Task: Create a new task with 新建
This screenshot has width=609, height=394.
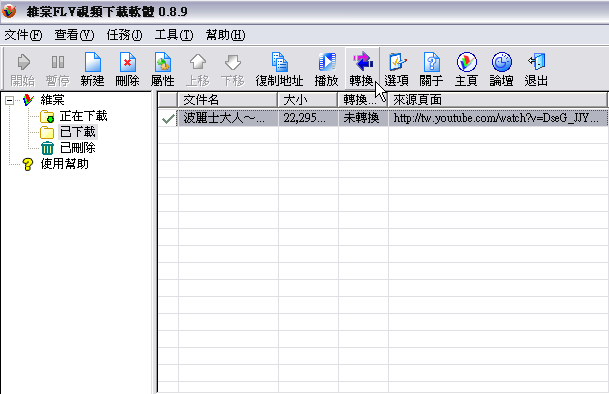Action: (92, 70)
